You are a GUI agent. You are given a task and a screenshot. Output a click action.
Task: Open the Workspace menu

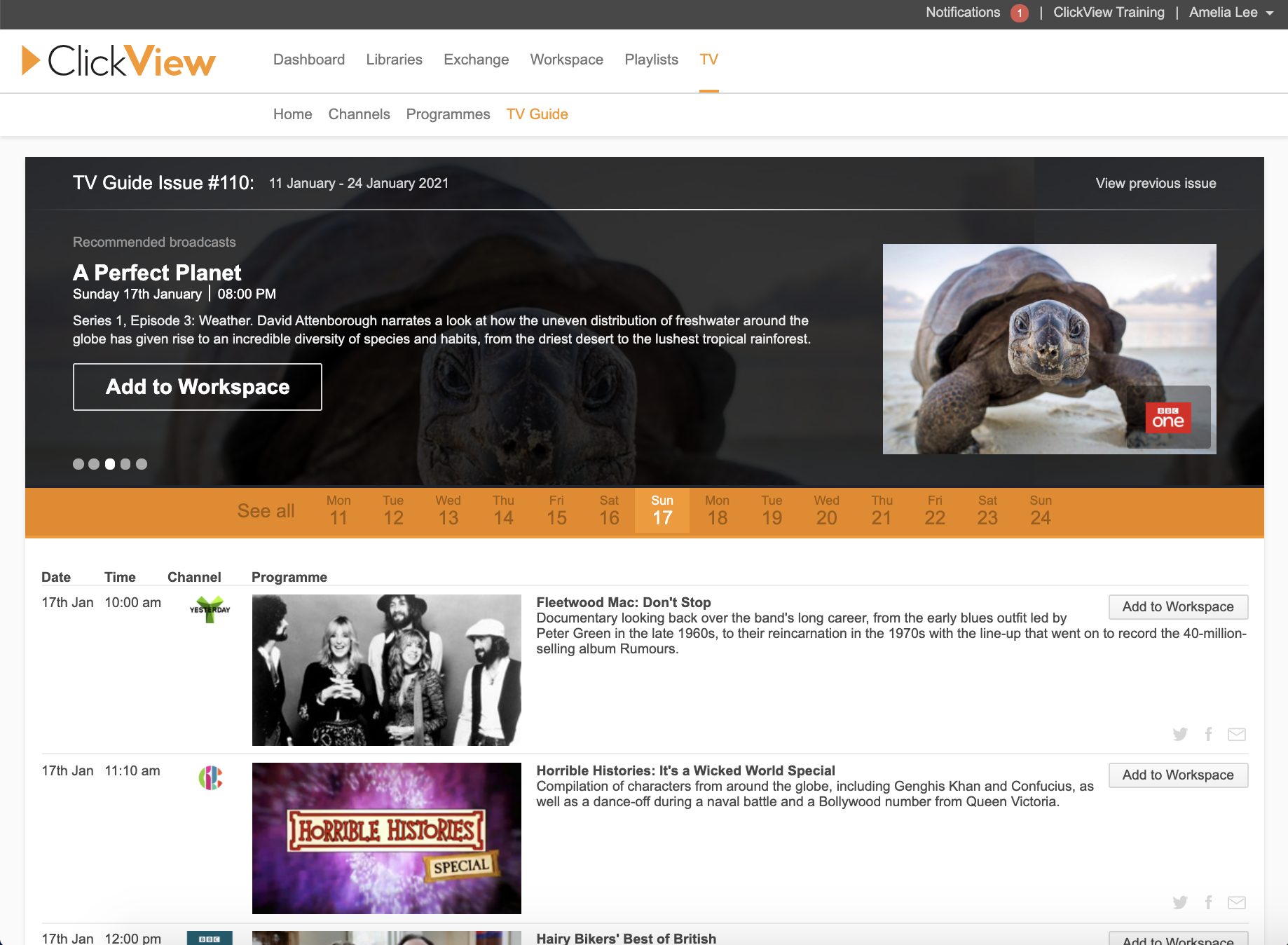click(566, 60)
